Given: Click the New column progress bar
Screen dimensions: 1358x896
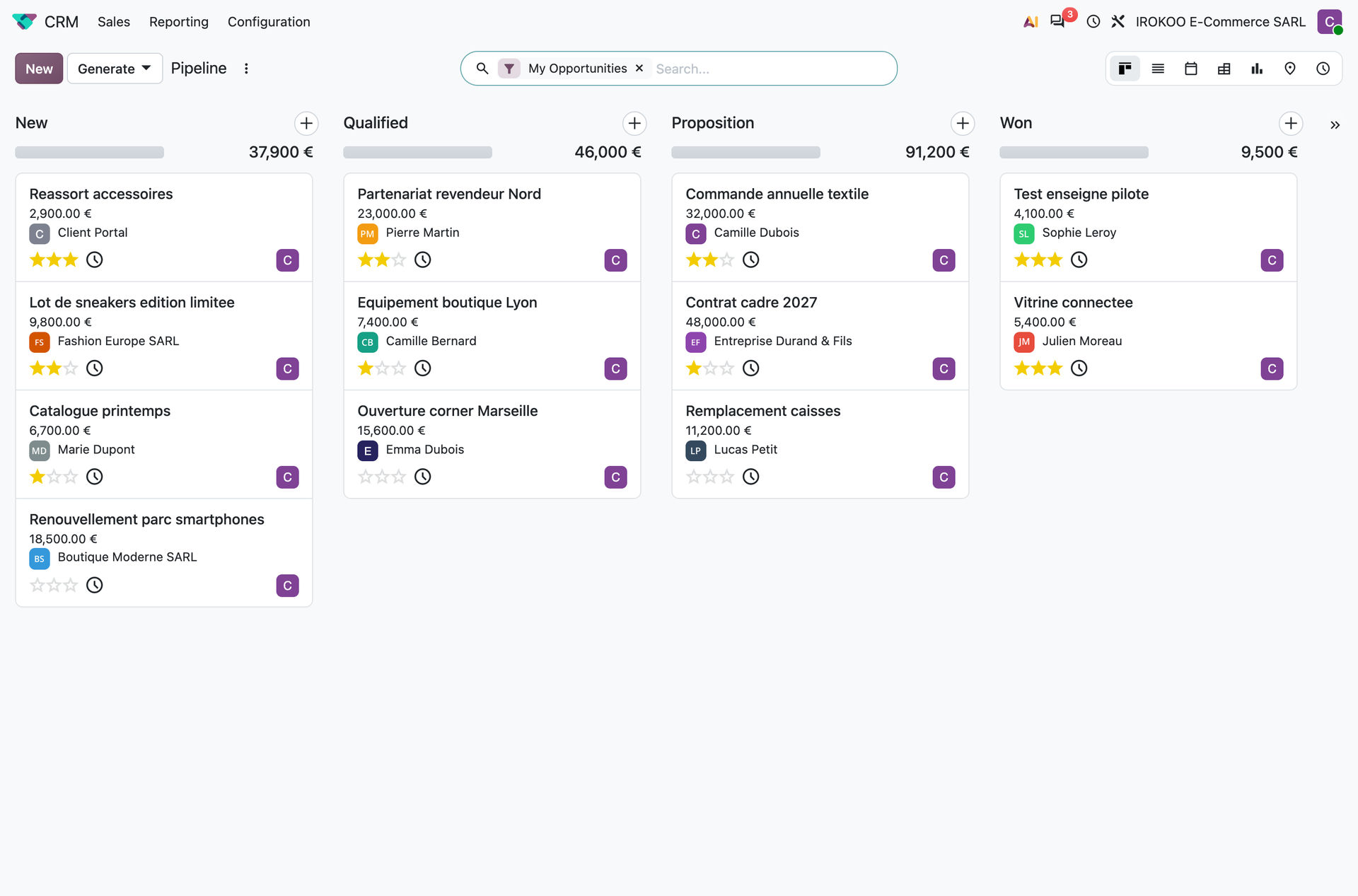Looking at the screenshot, I should click(90, 152).
